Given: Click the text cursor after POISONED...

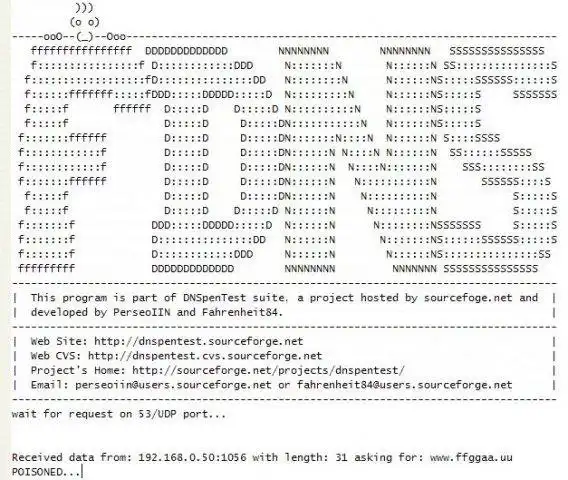Looking at the screenshot, I should tap(82, 472).
